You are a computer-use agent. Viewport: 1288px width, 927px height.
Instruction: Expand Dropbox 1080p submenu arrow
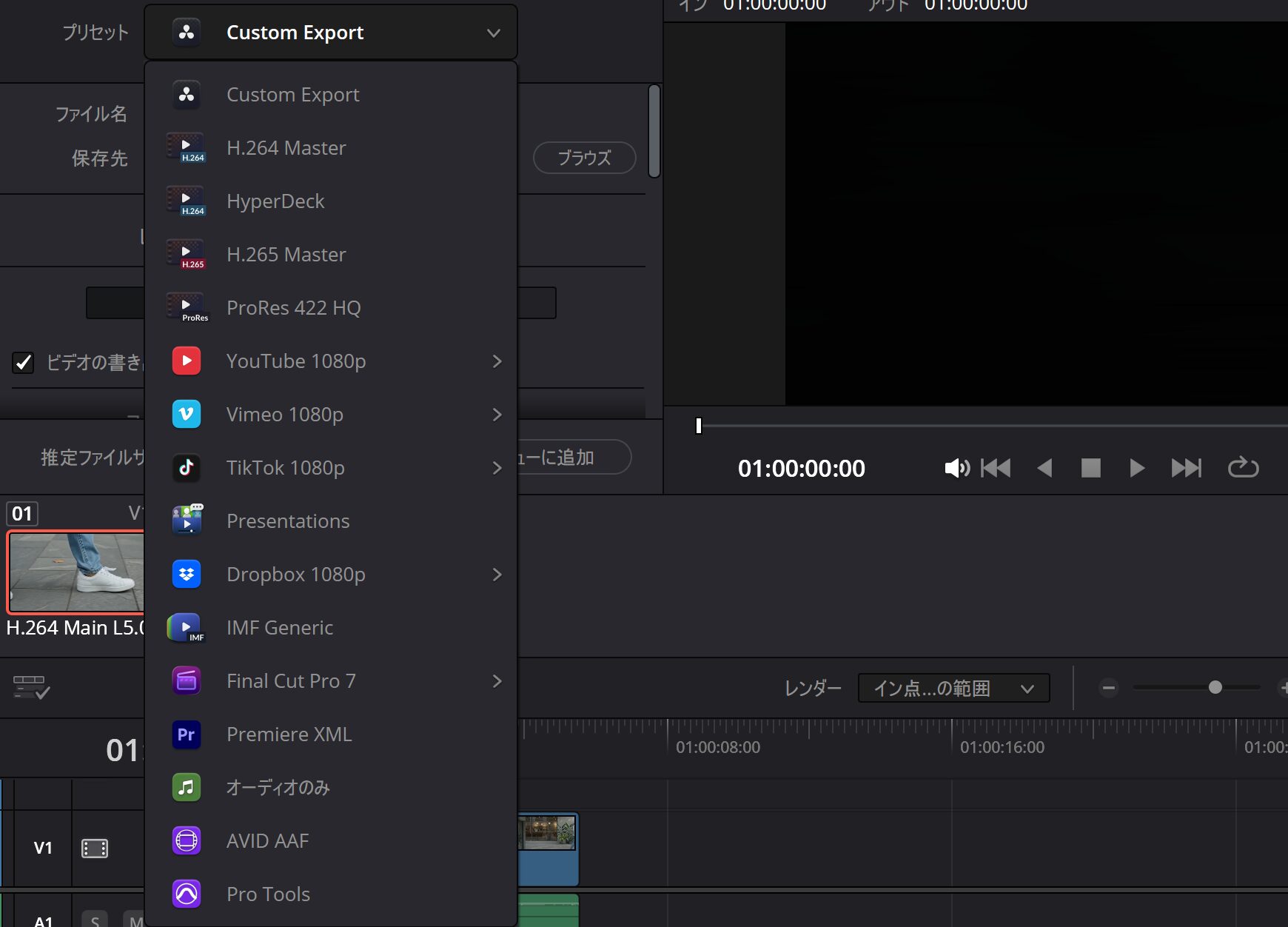pyautogui.click(x=497, y=575)
